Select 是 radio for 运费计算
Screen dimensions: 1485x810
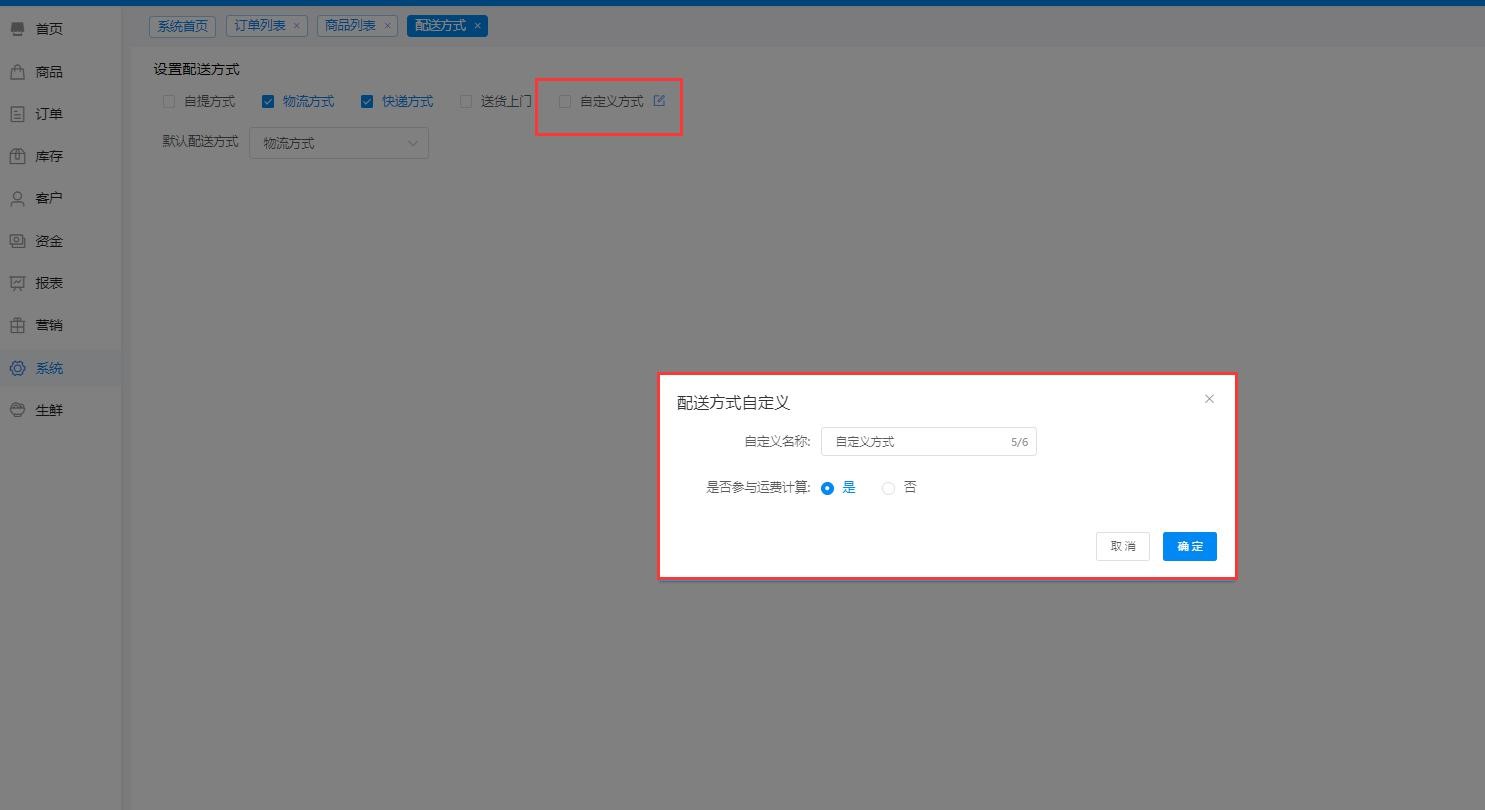827,489
